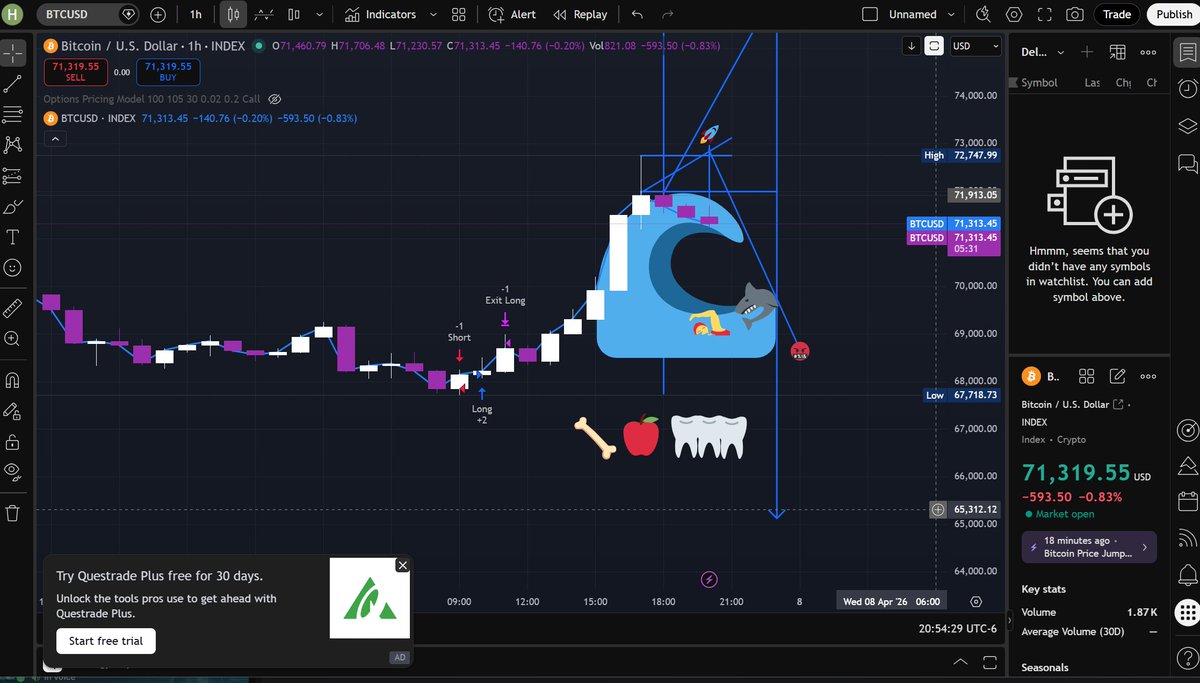Open watchlist advanced view table icon

pyautogui.click(x=1117, y=52)
